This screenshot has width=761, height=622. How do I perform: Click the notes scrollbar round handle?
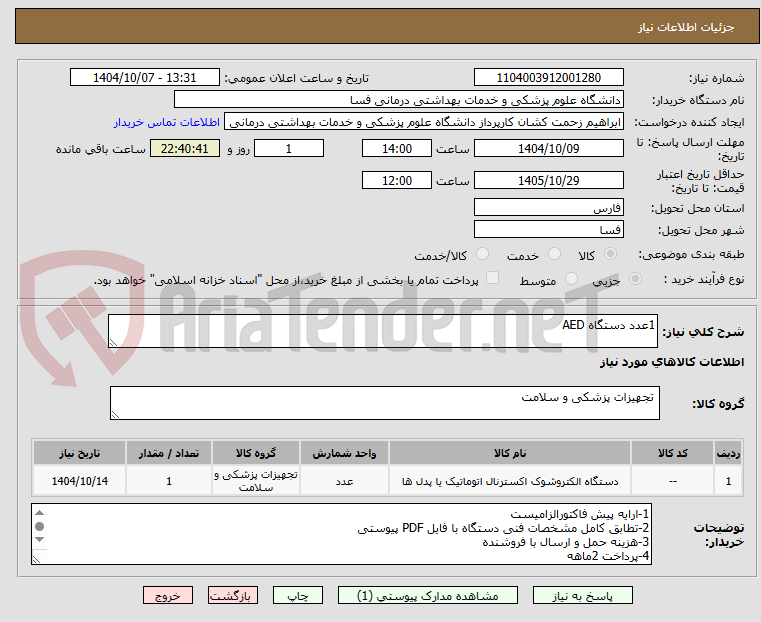click(x=40, y=526)
